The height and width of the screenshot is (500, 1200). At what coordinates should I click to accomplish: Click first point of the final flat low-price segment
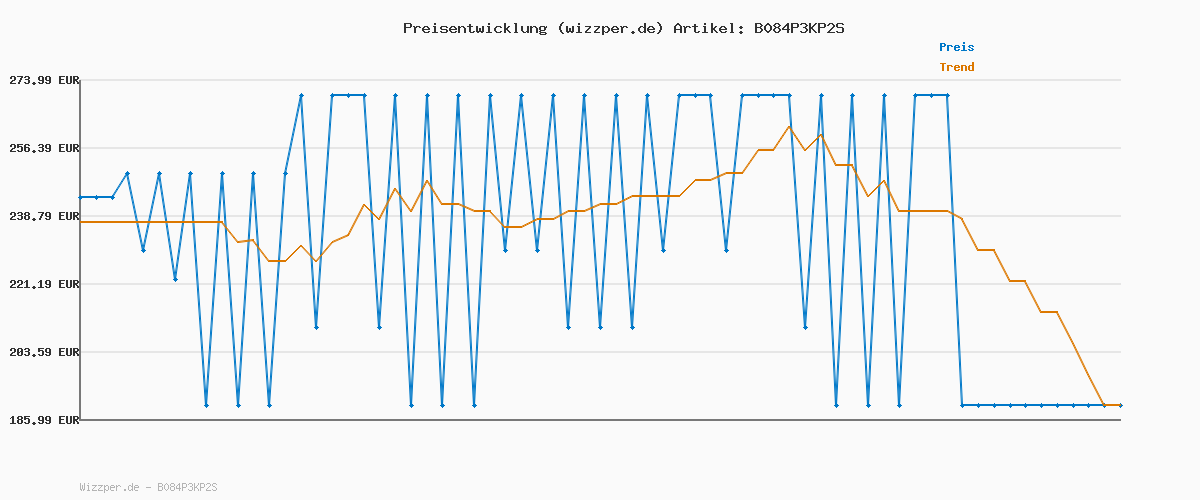coord(962,405)
